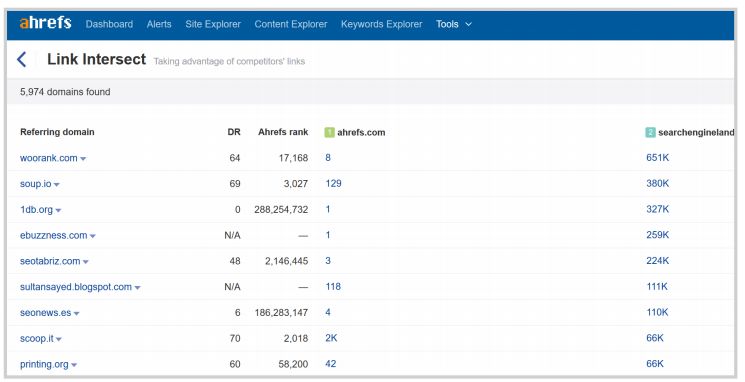Go to Site Explorer

tap(213, 24)
